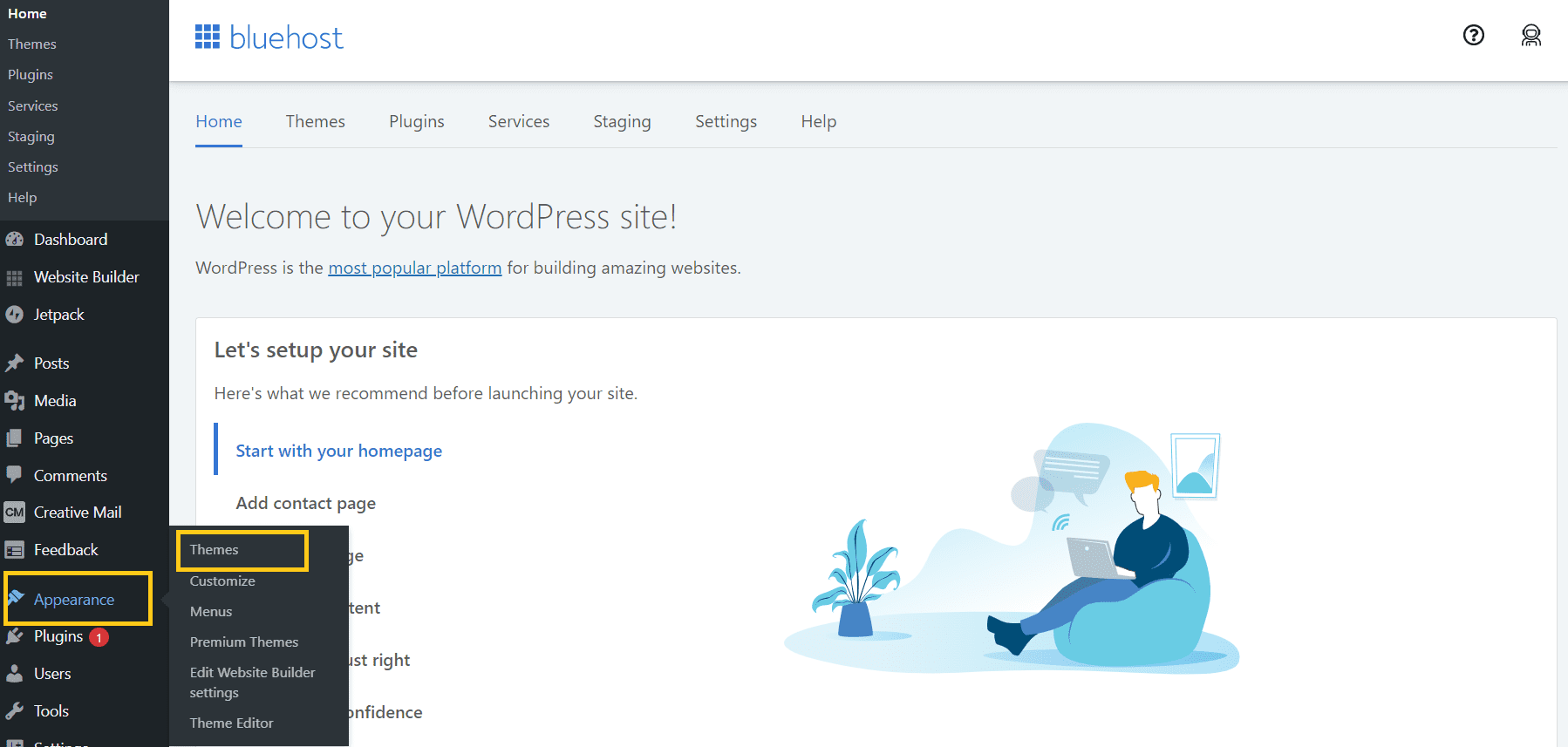Click the Appearance paintbrush icon
The image size is (1568, 747).
(x=16, y=598)
